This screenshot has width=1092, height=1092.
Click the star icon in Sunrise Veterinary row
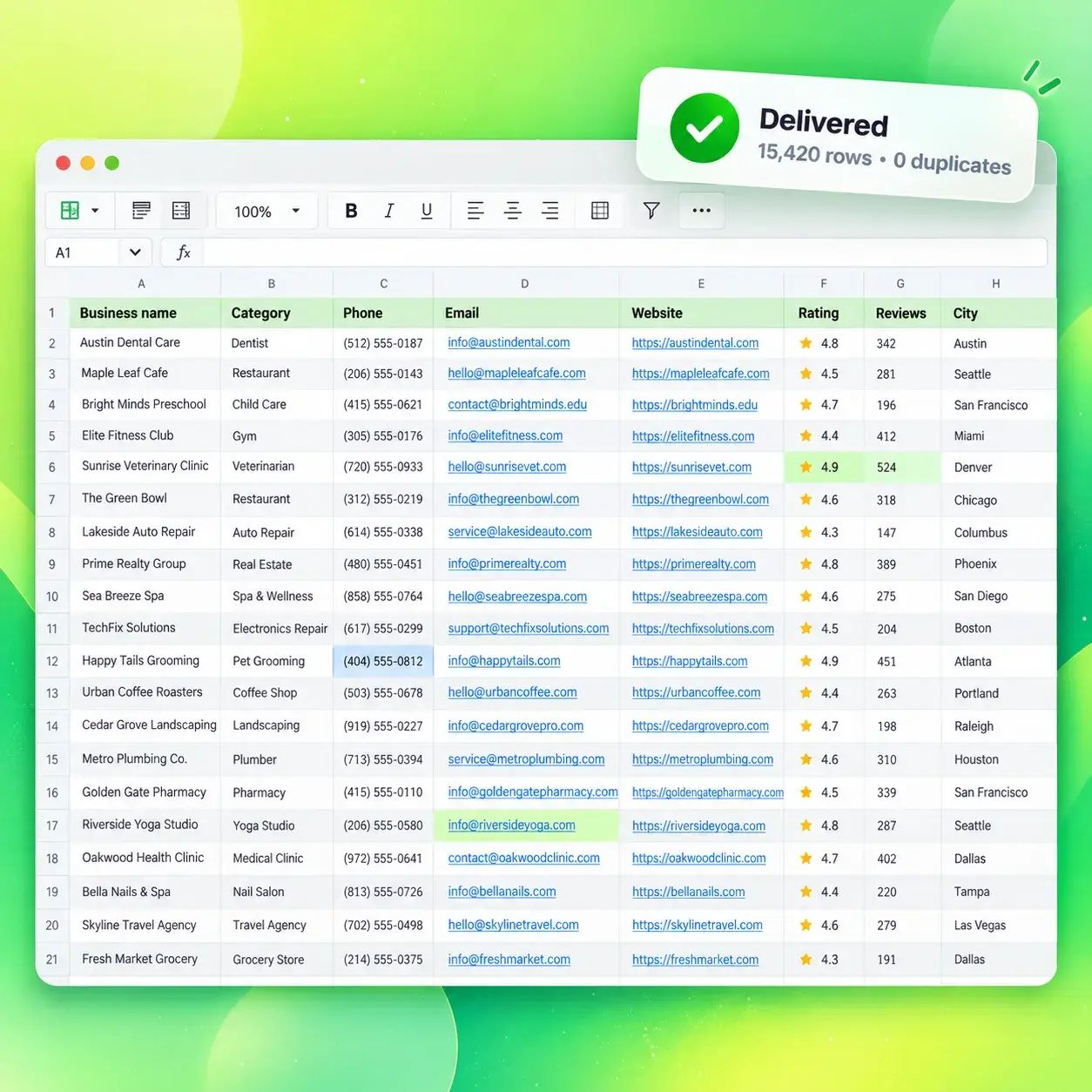[x=806, y=468]
